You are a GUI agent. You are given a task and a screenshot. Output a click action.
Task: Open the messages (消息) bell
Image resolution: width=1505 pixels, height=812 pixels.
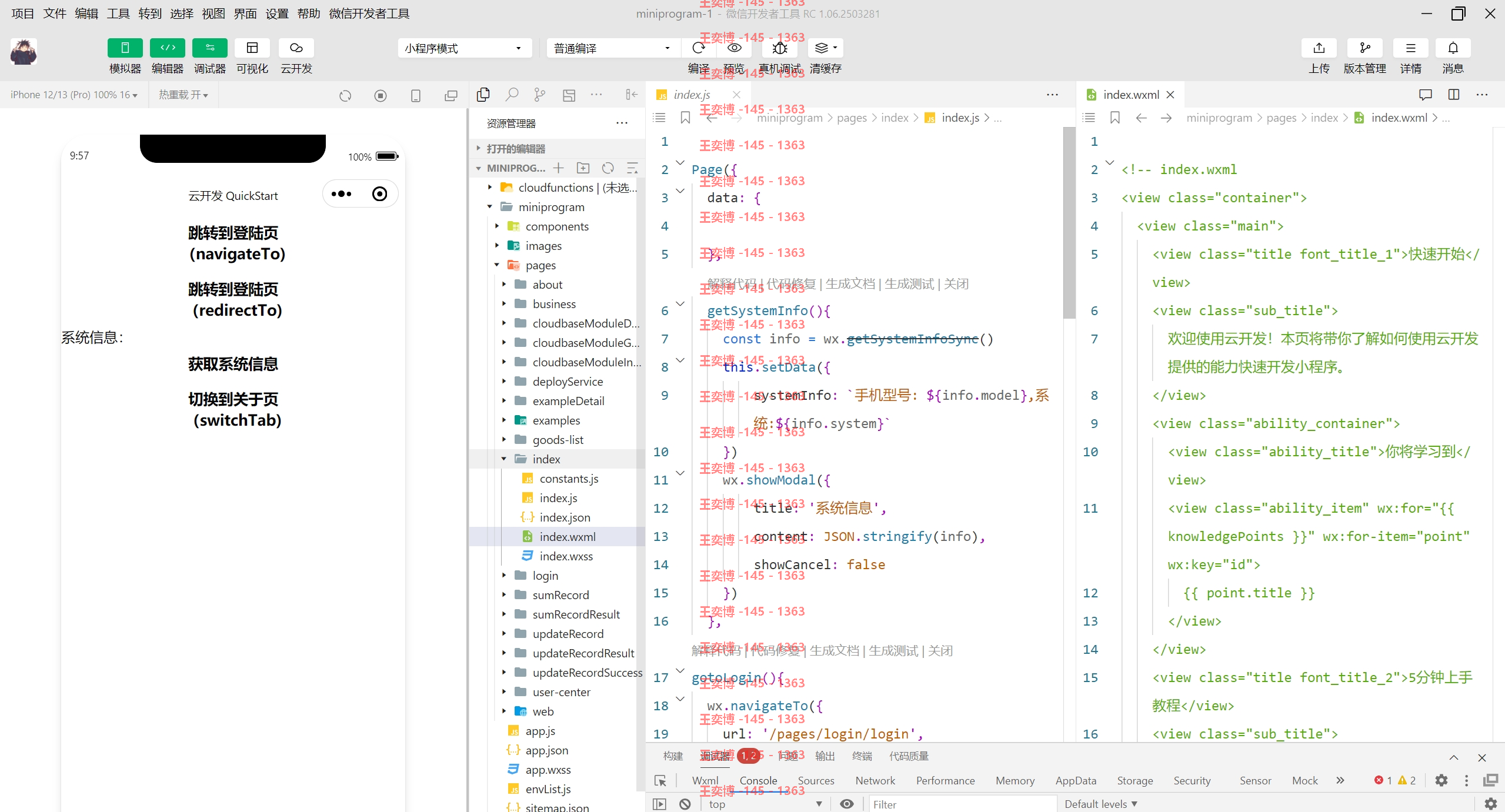click(x=1453, y=48)
